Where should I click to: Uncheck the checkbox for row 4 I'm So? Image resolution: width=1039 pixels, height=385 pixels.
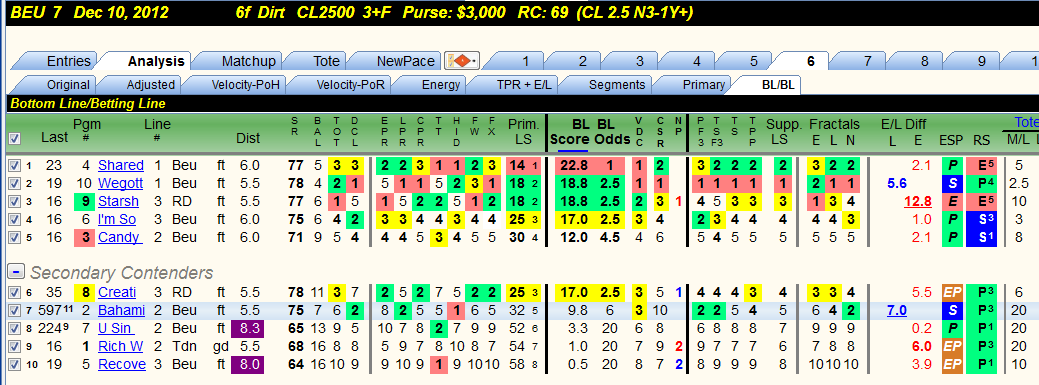point(14,219)
